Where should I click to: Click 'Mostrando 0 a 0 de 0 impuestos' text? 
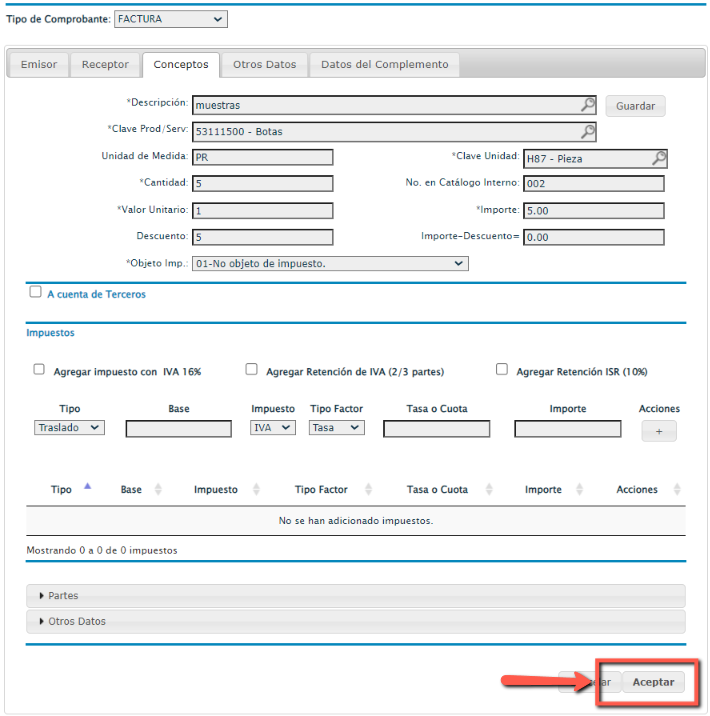pyautogui.click(x=102, y=550)
